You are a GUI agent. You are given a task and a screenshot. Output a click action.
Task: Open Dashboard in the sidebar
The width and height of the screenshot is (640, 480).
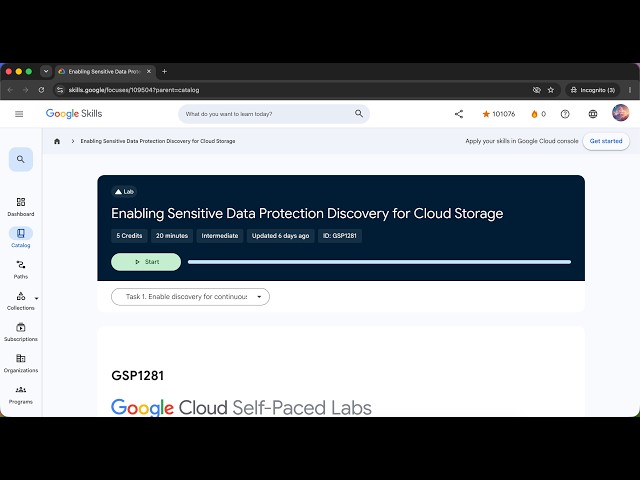point(21,207)
